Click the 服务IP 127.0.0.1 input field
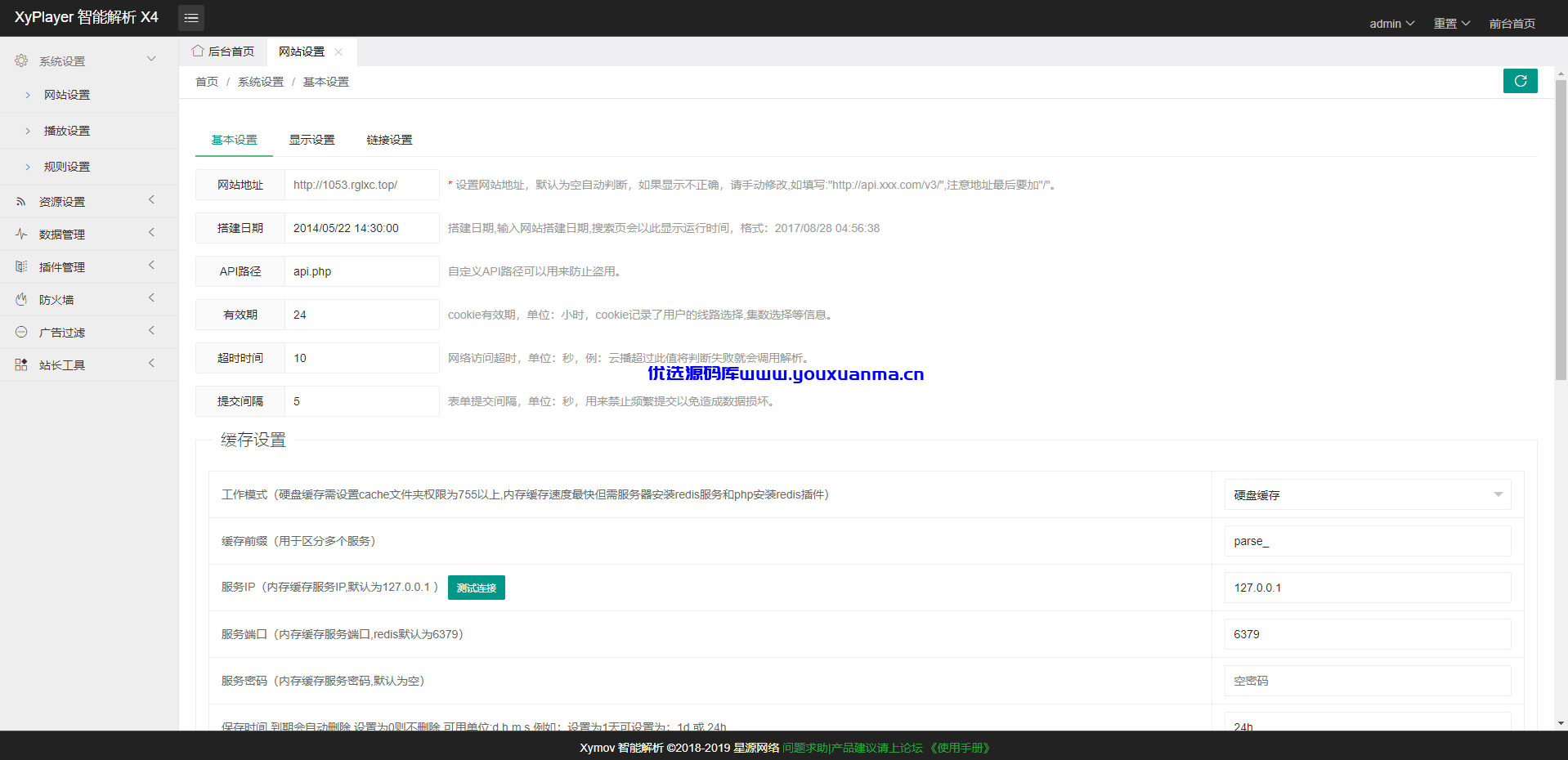This screenshot has width=1568, height=760. tap(1368, 588)
